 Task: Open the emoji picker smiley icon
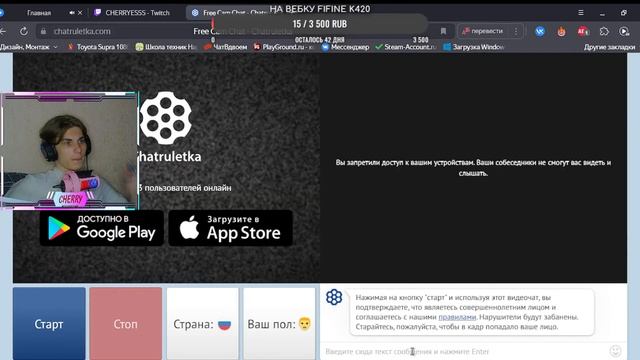pos(616,351)
